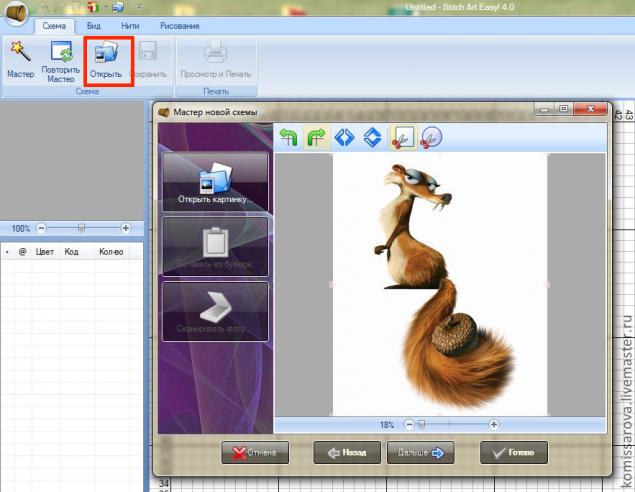635x492 pixels.
Task: Open the round application menu orb
Action: tap(16, 13)
